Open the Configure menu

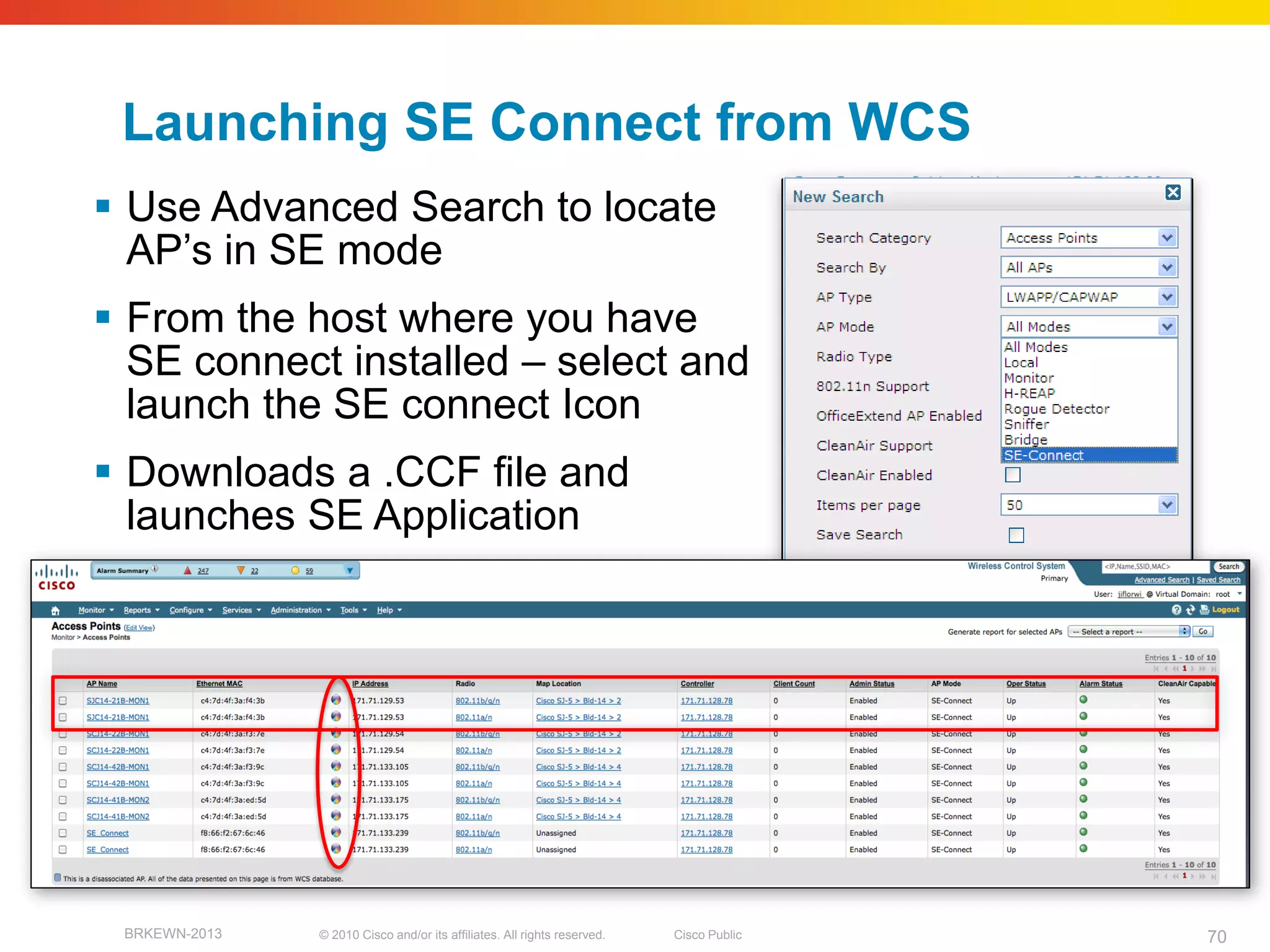coord(191,610)
